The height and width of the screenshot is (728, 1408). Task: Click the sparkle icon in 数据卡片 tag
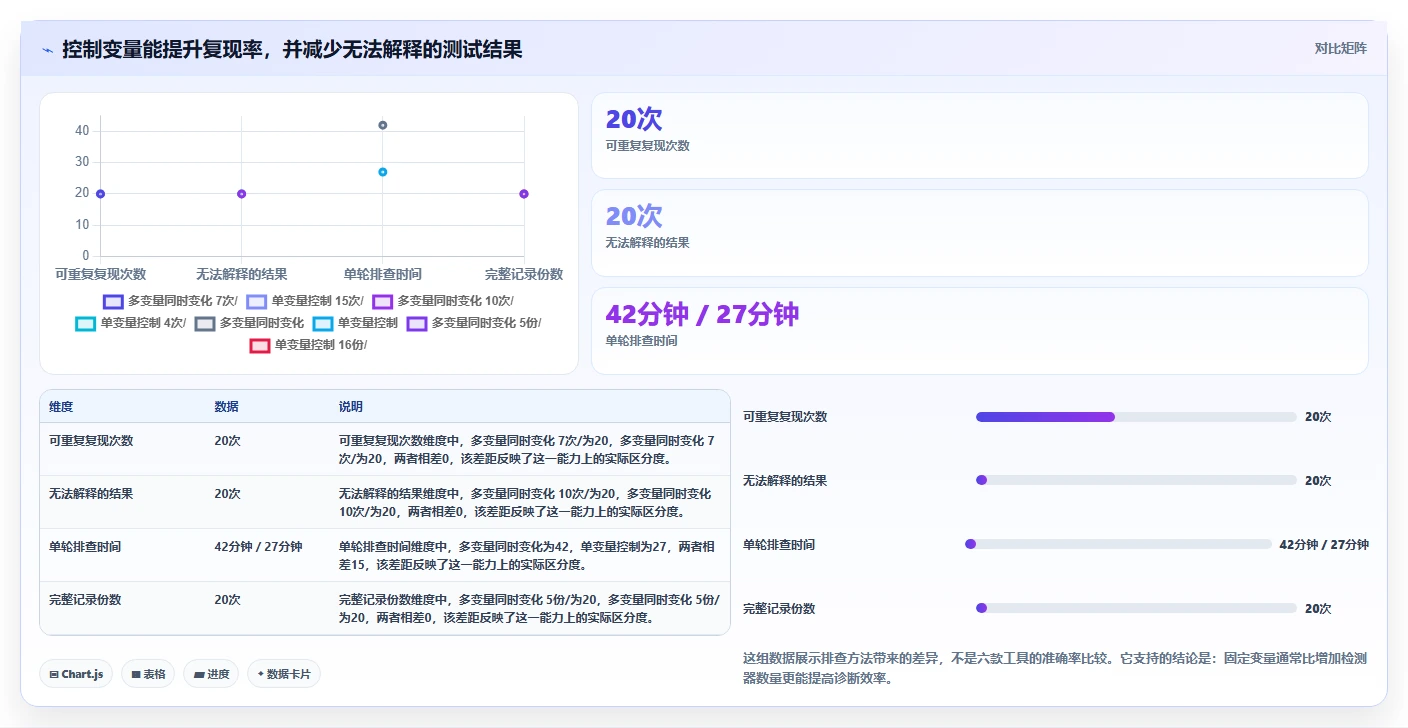coord(261,674)
